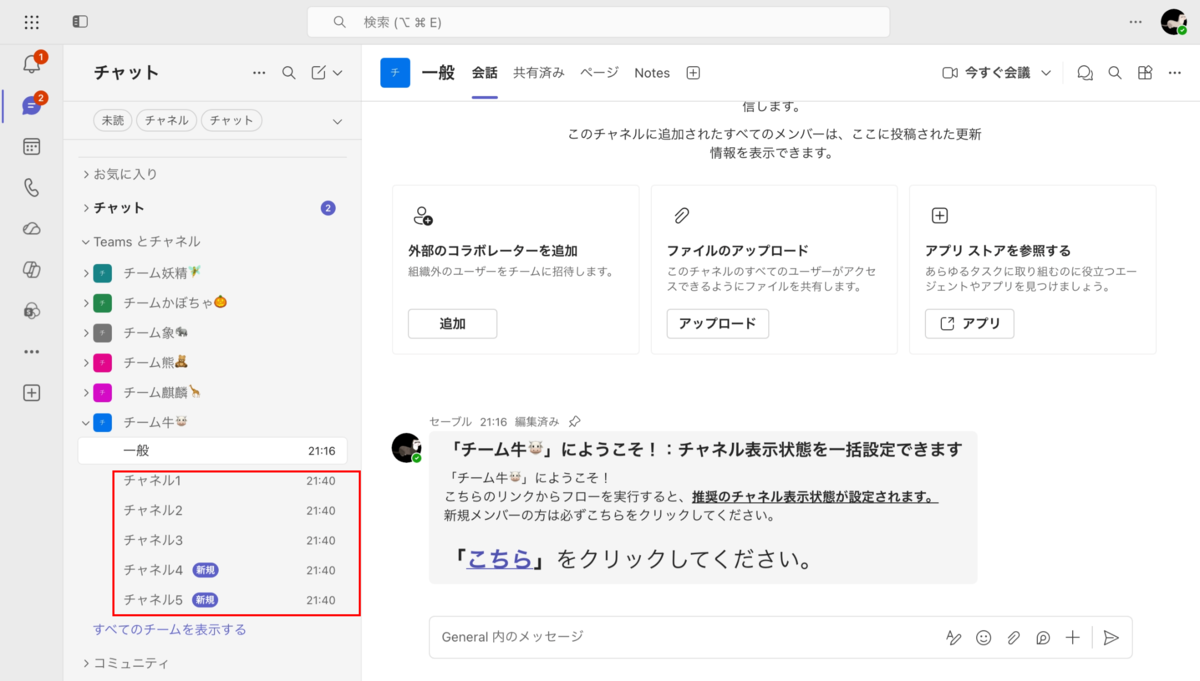
Task: Open the profile avatar in top bar
Action: coord(1174,22)
